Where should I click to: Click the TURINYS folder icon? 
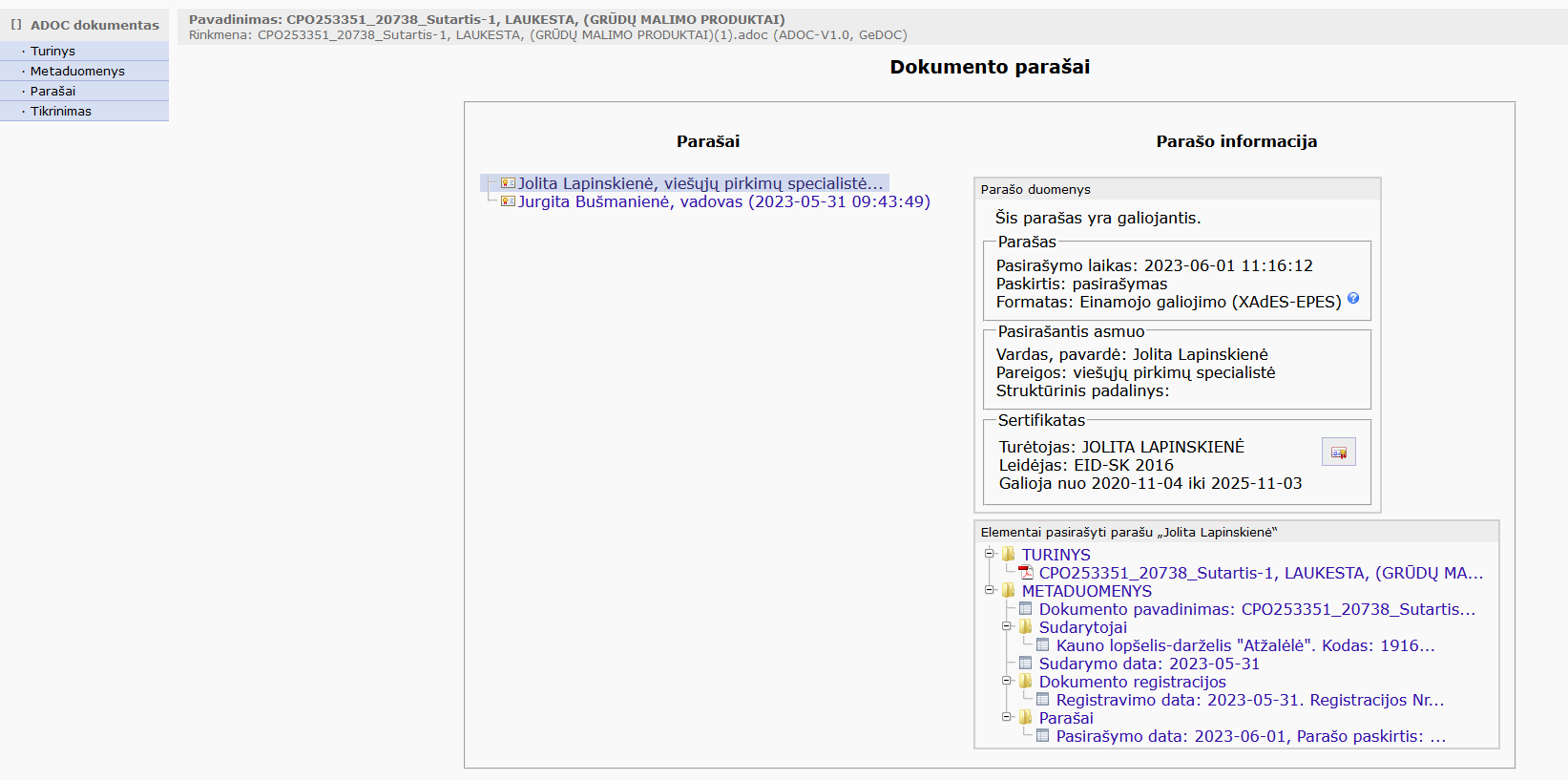tap(1009, 555)
